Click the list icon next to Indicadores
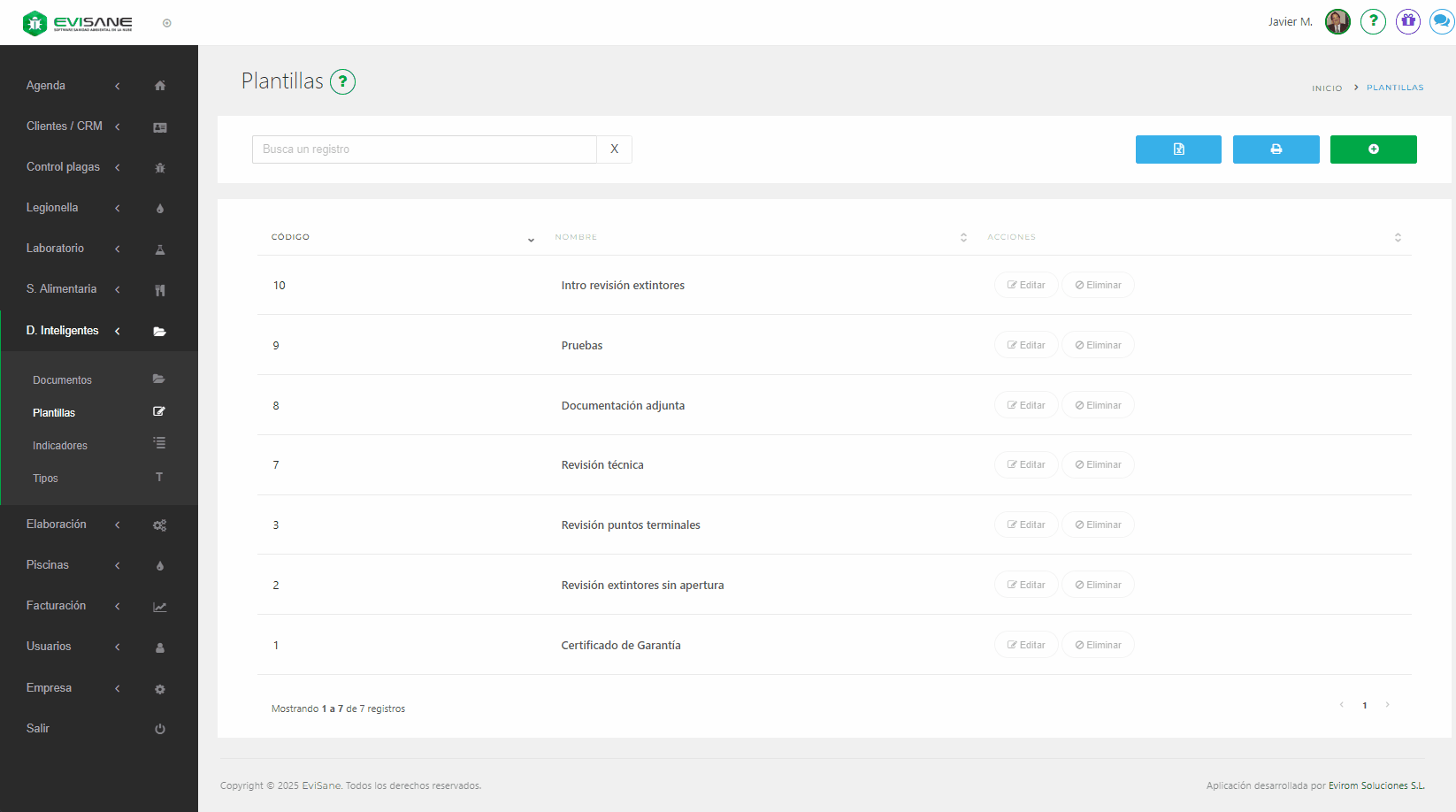 point(159,443)
